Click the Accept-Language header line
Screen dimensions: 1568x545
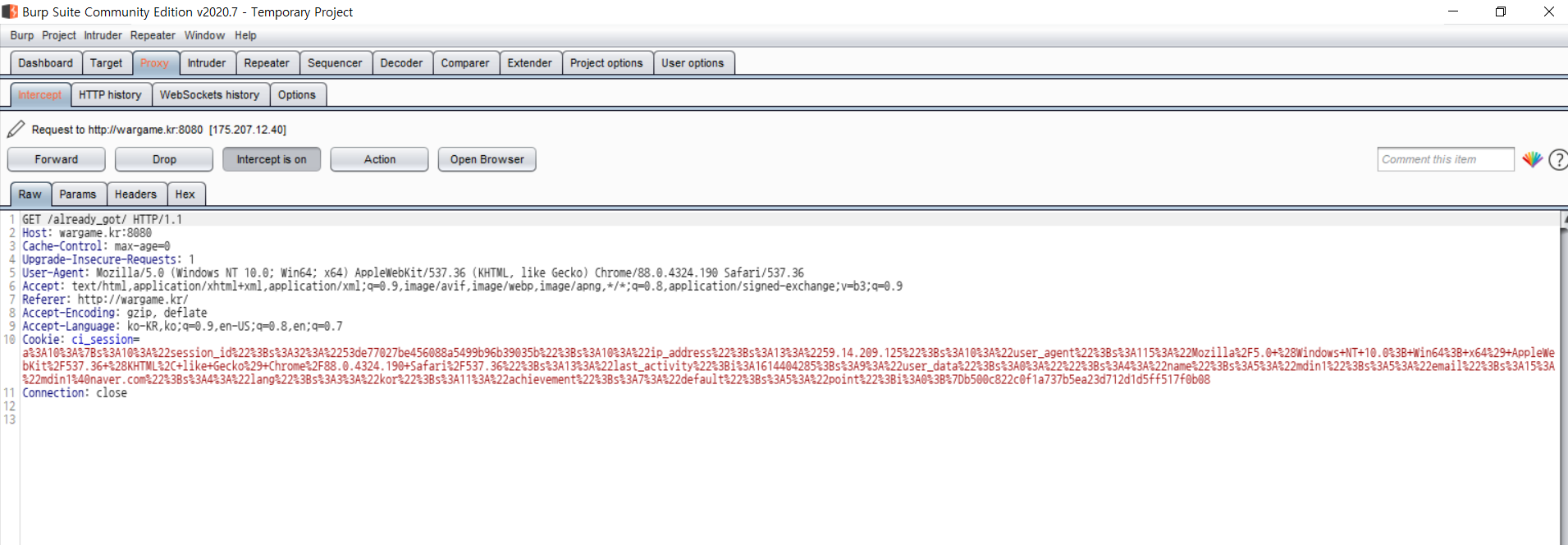pyautogui.click(x=182, y=326)
